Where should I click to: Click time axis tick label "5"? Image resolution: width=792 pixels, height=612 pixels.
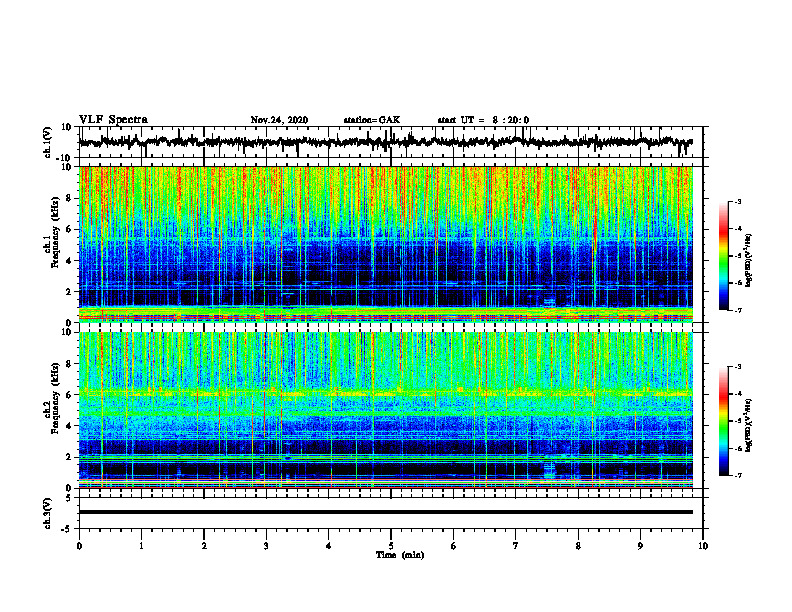391,546
